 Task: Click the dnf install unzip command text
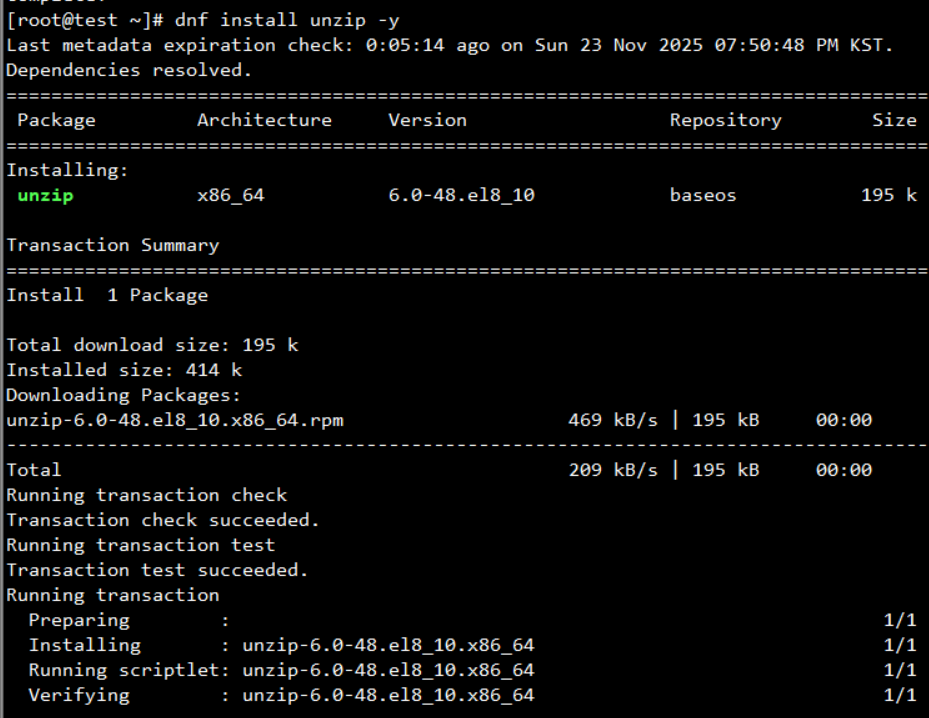(287, 21)
